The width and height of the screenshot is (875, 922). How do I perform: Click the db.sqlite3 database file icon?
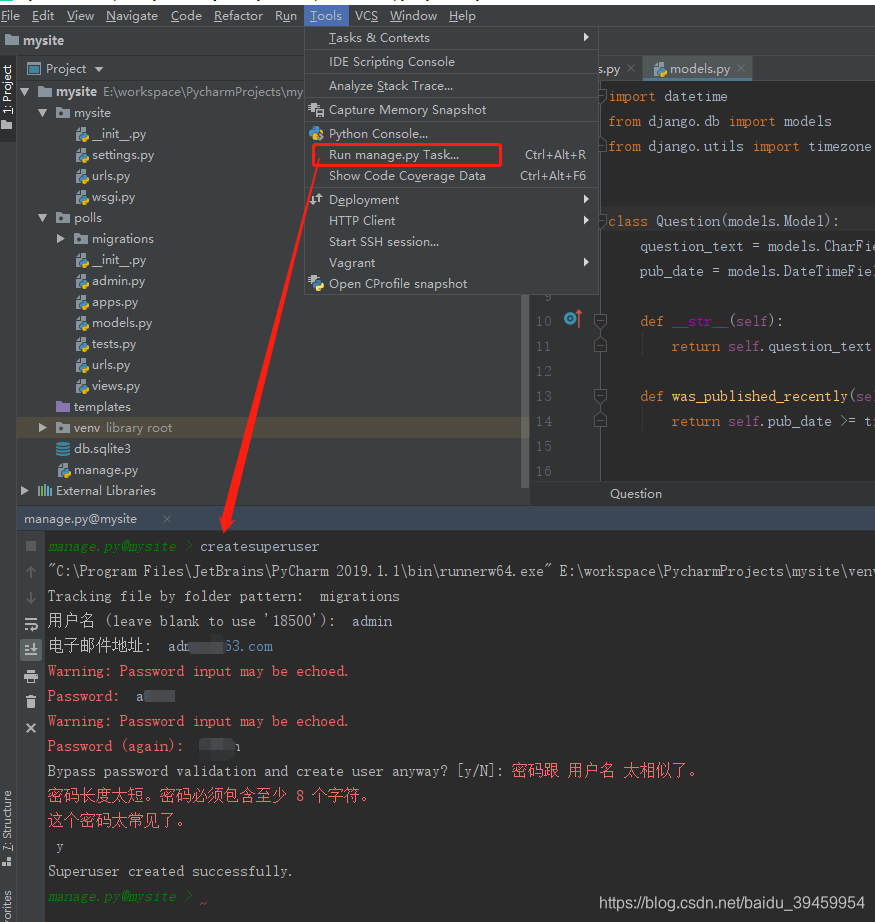(63, 449)
